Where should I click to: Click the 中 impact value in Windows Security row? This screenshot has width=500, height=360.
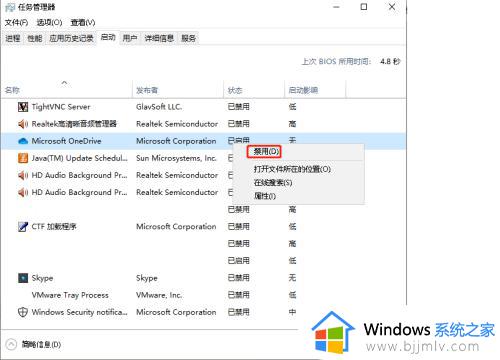292,312
